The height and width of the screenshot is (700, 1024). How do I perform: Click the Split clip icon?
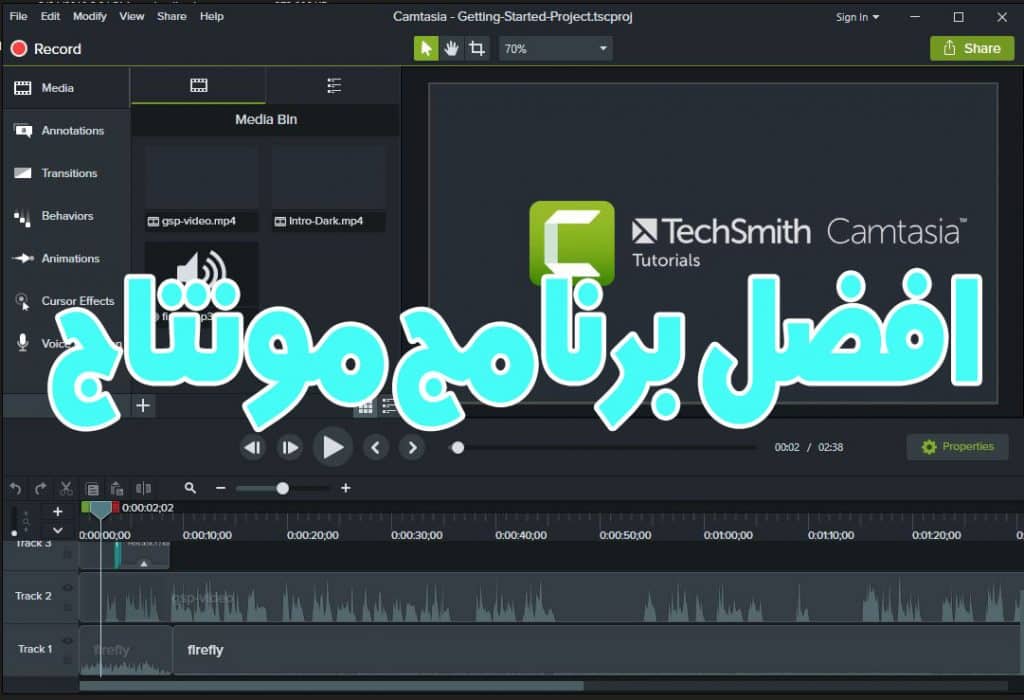click(x=143, y=488)
